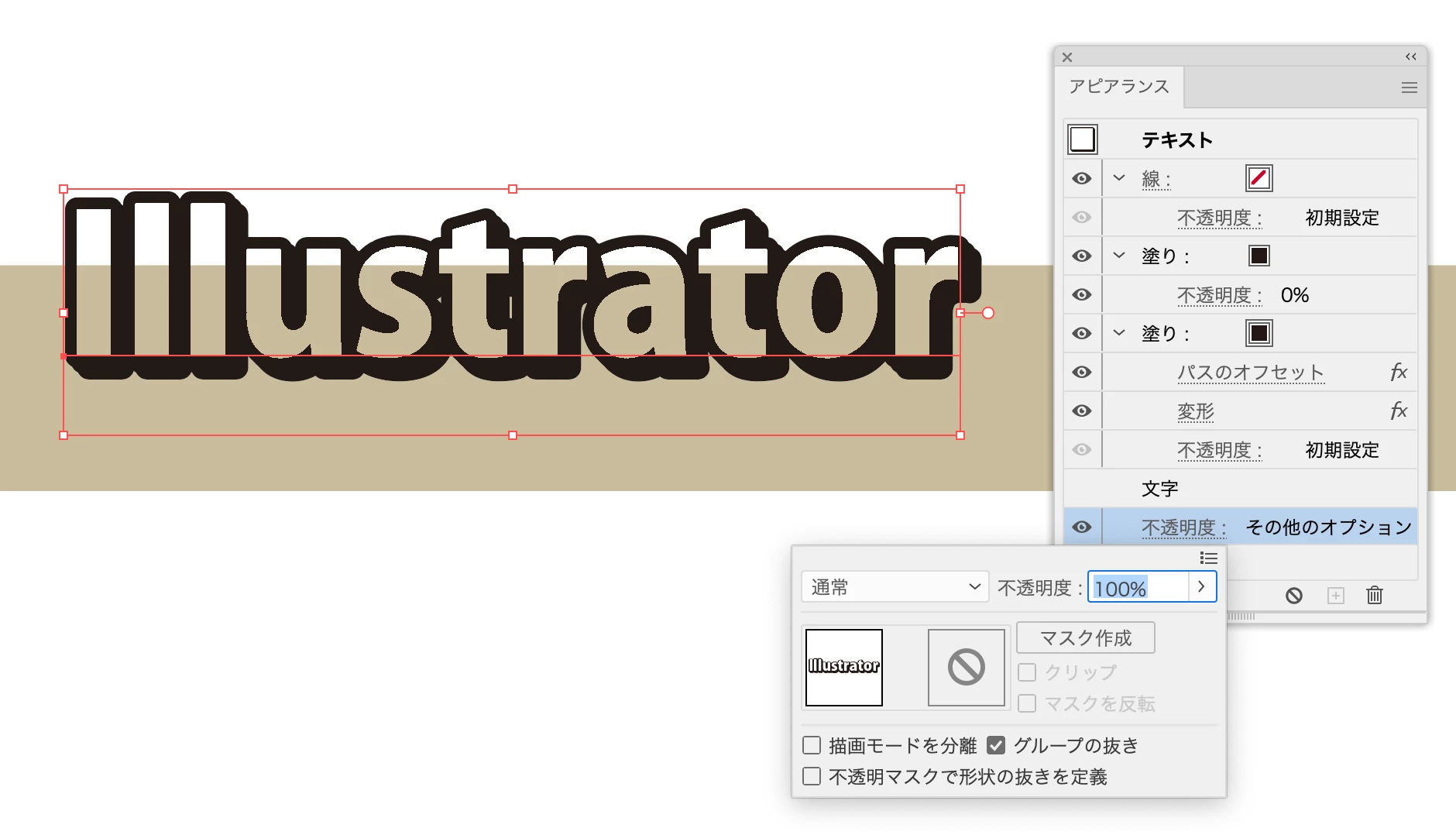Click the clear appearance (no symbol) icon
The width and height of the screenshot is (1456, 835).
point(1294,595)
